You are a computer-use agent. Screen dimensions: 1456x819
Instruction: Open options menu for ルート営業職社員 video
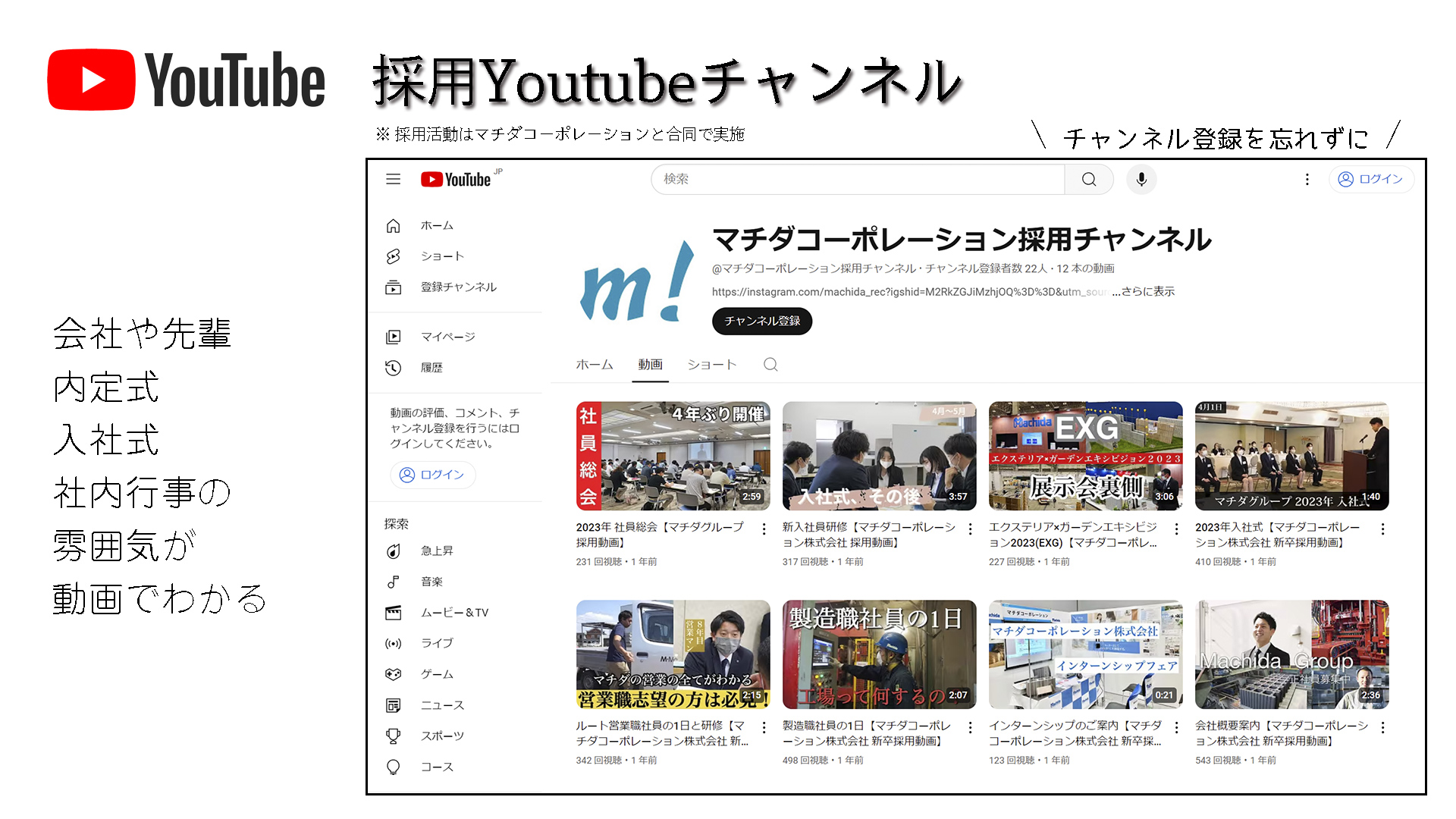(x=764, y=728)
